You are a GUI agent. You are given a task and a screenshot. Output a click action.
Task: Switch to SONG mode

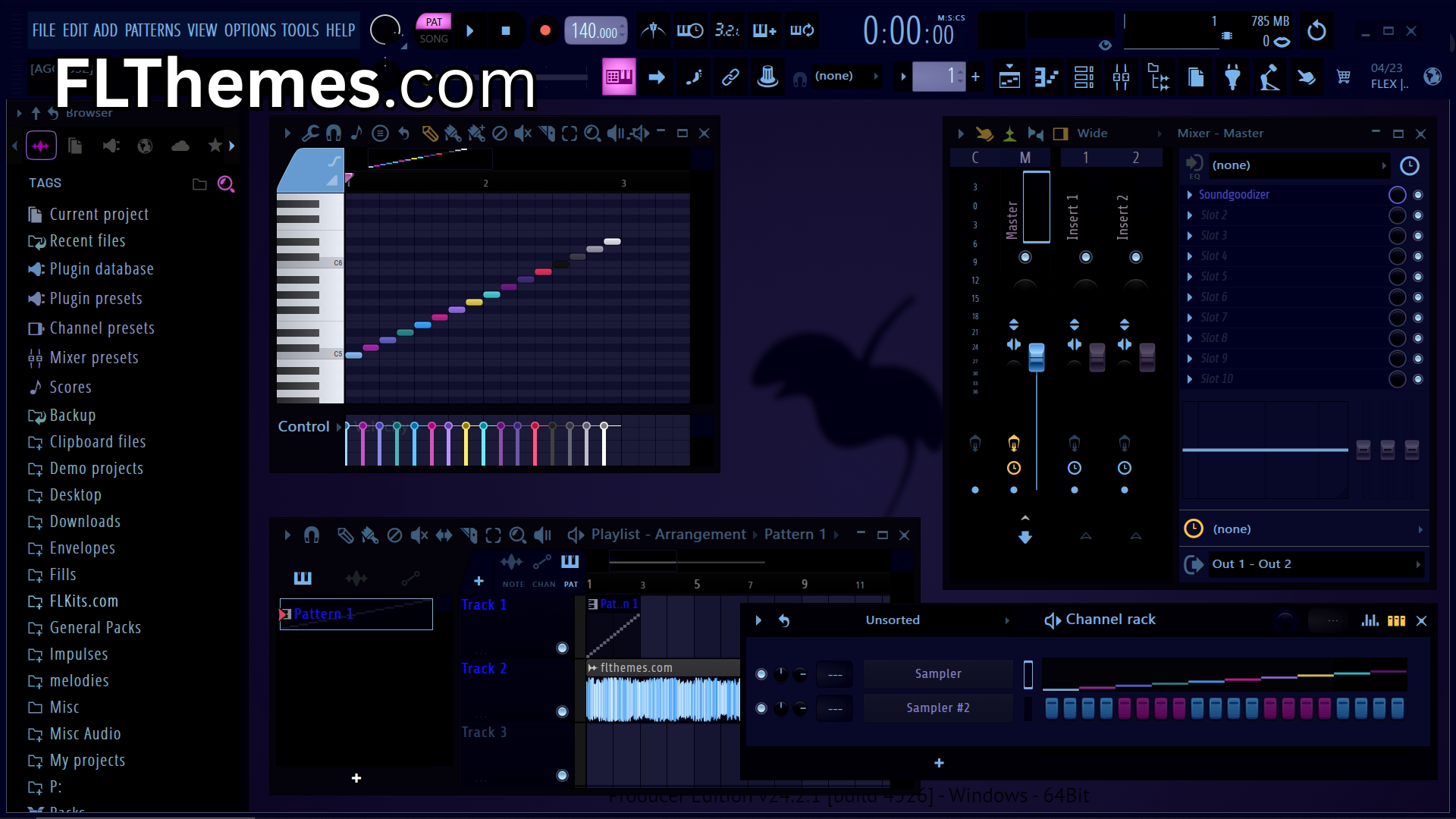434,39
